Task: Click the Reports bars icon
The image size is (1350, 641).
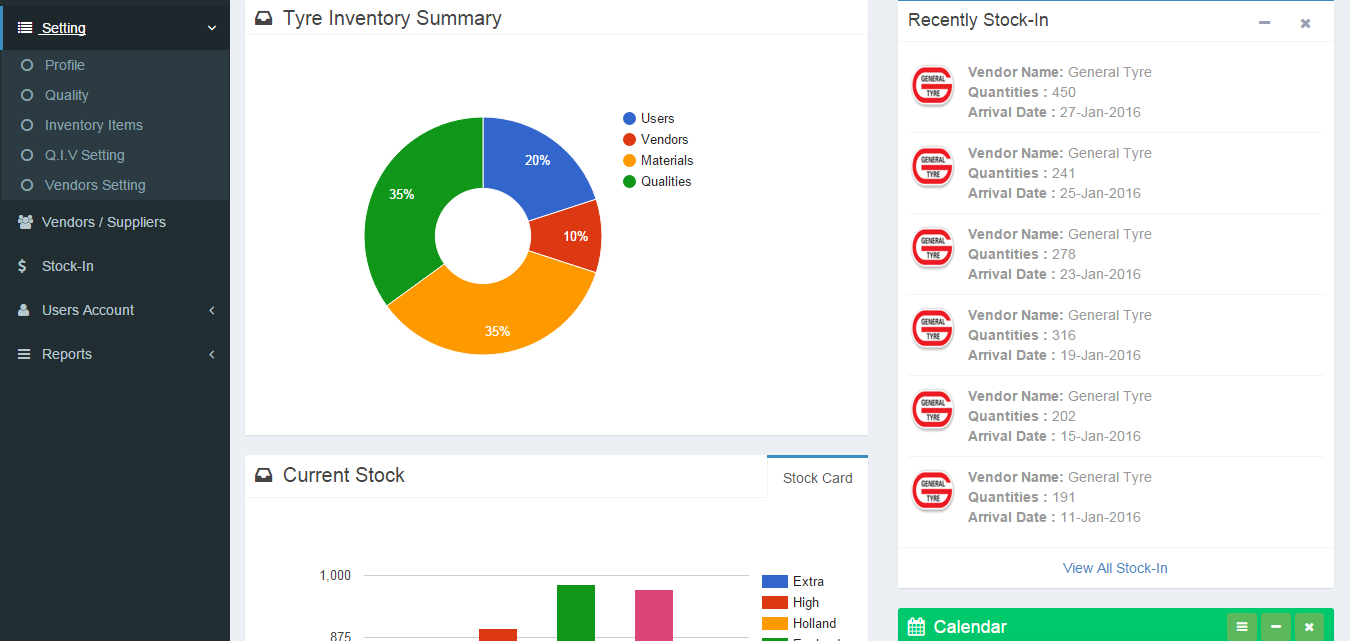Action: [24, 354]
